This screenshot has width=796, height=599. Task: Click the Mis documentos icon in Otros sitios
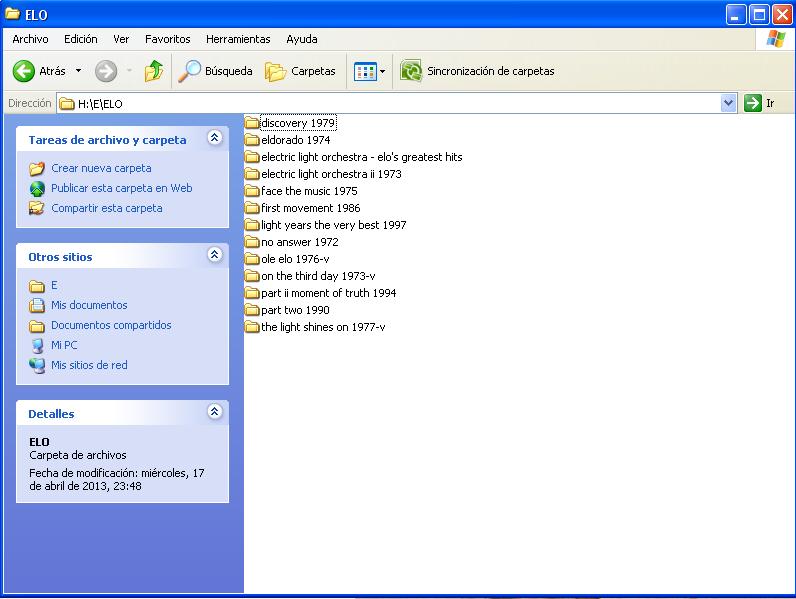coord(37,306)
